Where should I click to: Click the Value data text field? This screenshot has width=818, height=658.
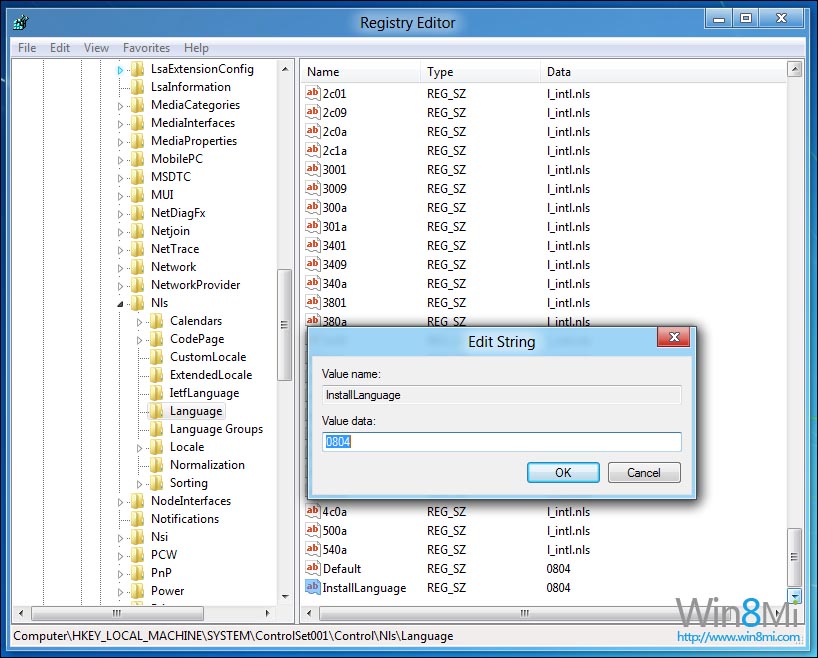[x=501, y=442]
